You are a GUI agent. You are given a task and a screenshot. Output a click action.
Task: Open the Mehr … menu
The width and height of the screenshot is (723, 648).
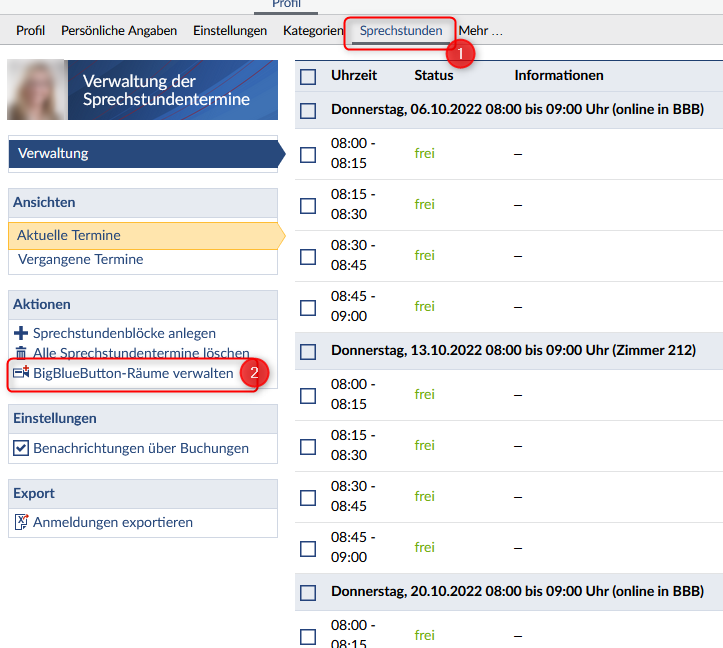480,31
